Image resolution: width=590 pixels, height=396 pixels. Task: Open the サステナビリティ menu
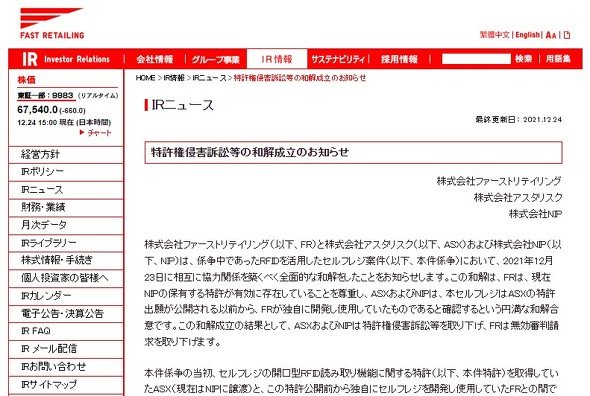[338, 59]
